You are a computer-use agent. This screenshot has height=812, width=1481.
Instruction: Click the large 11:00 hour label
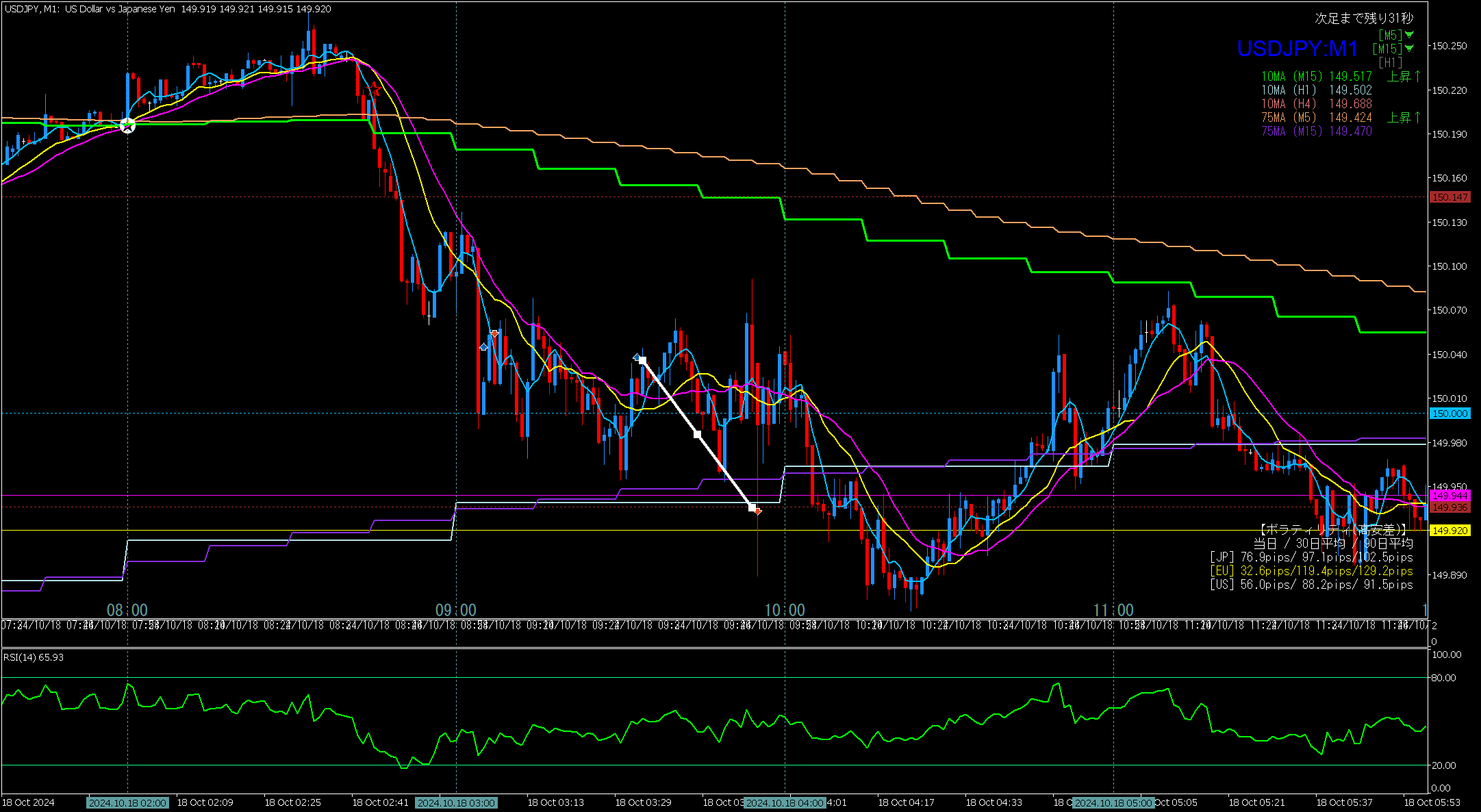pos(1113,610)
